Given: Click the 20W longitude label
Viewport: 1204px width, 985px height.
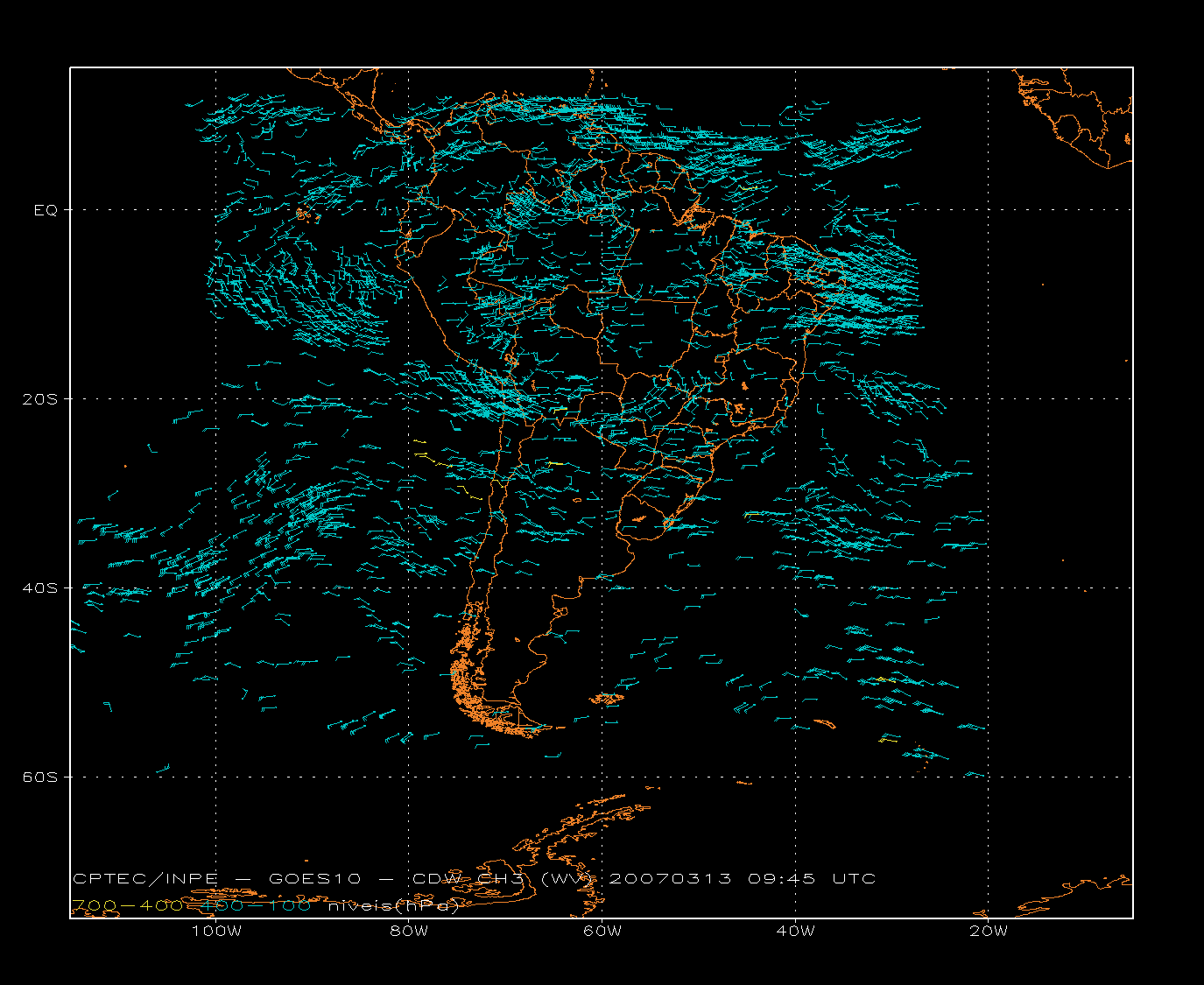Looking at the screenshot, I should pyautogui.click(x=989, y=932).
